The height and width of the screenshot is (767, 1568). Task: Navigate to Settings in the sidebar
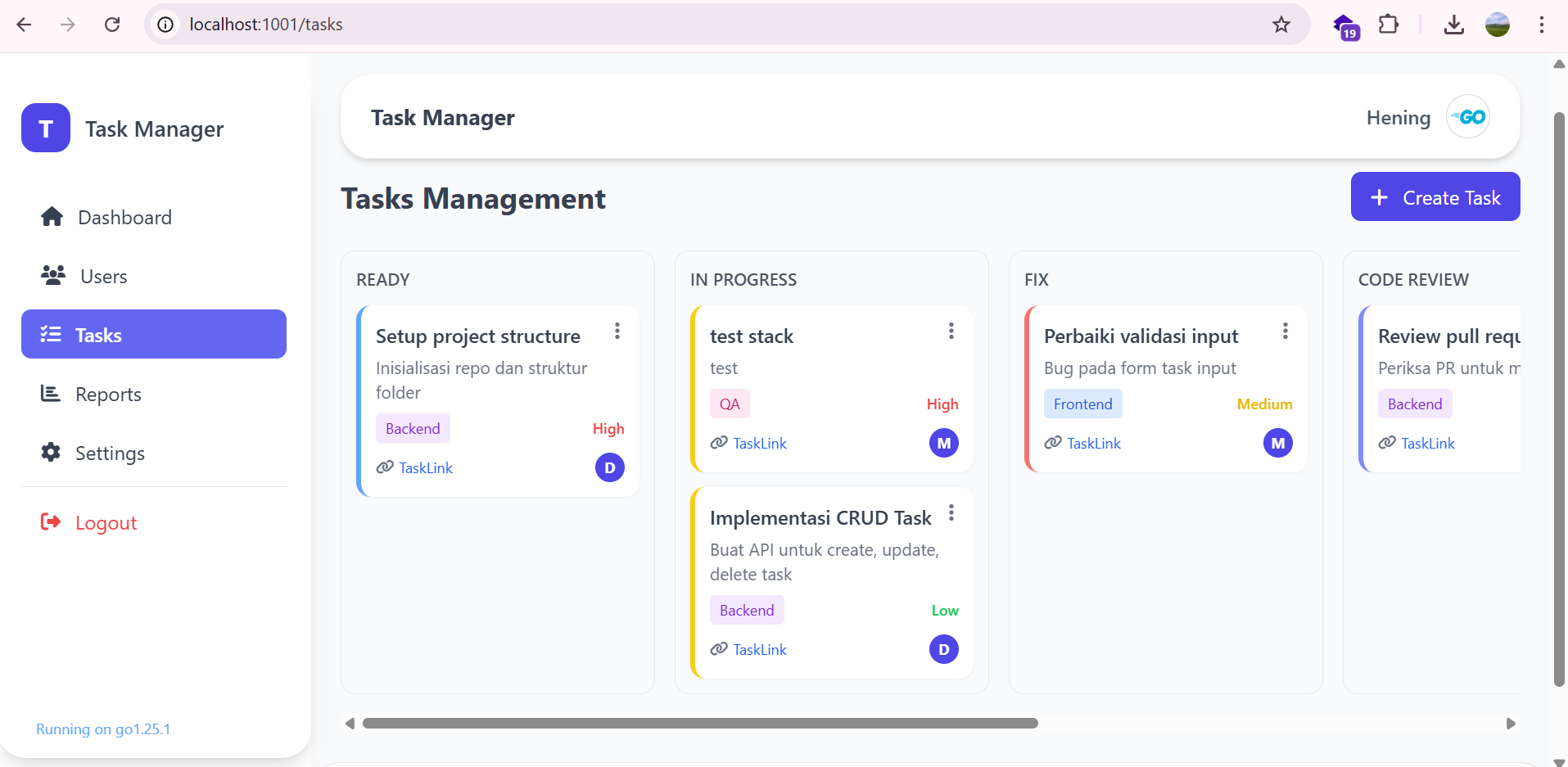tap(110, 453)
